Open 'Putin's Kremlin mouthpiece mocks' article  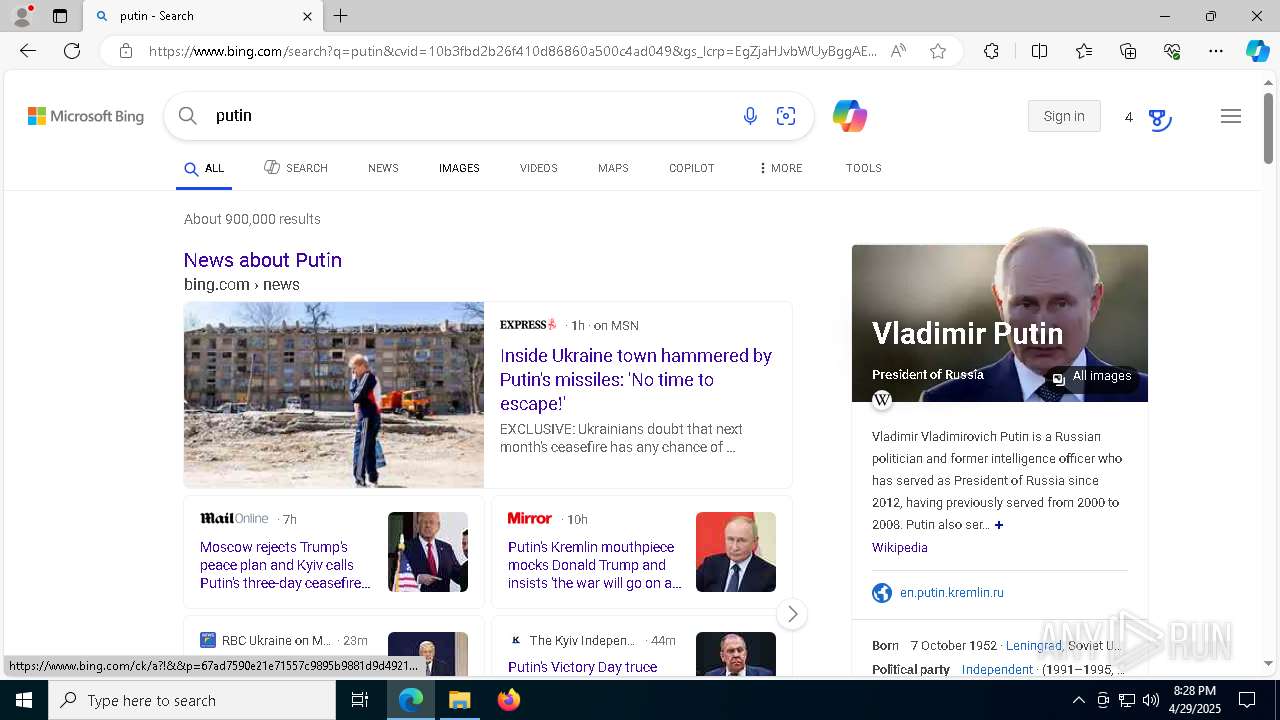595,565
